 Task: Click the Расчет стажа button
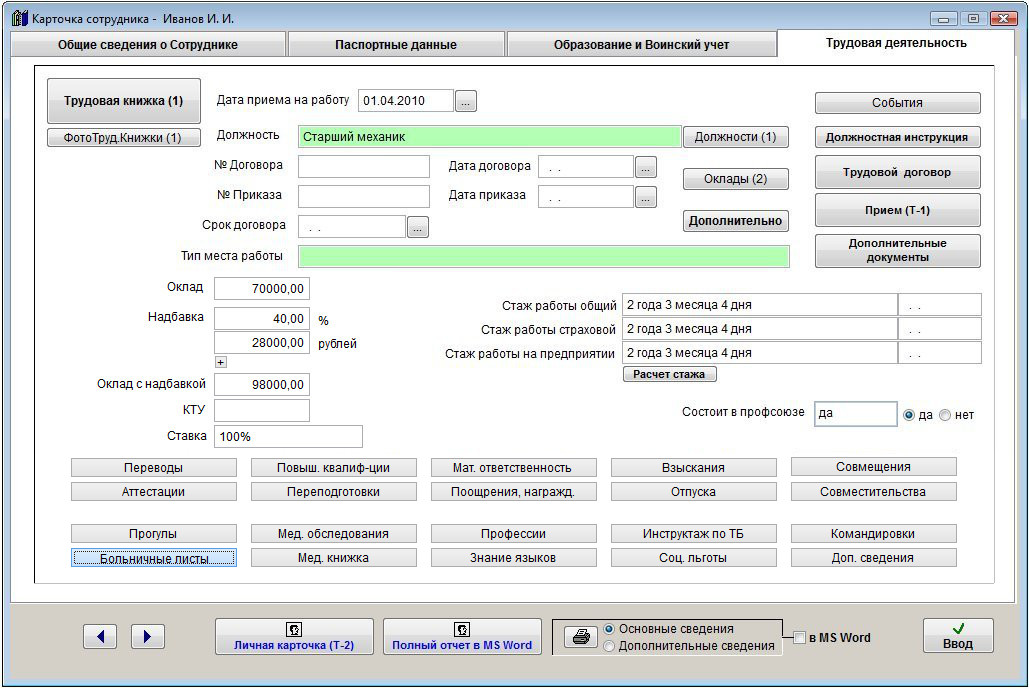coord(669,374)
